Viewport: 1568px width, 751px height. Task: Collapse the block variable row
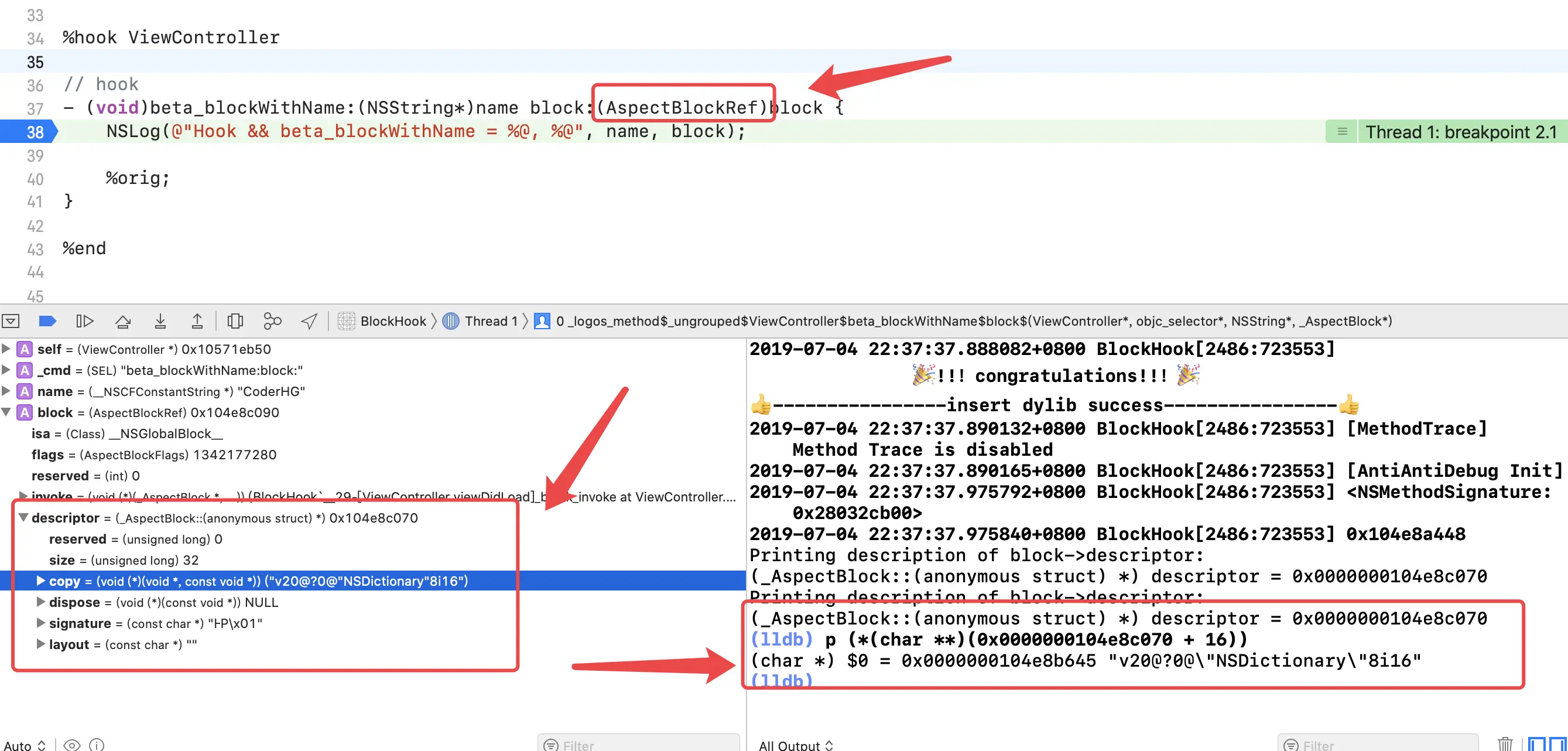pos(6,412)
